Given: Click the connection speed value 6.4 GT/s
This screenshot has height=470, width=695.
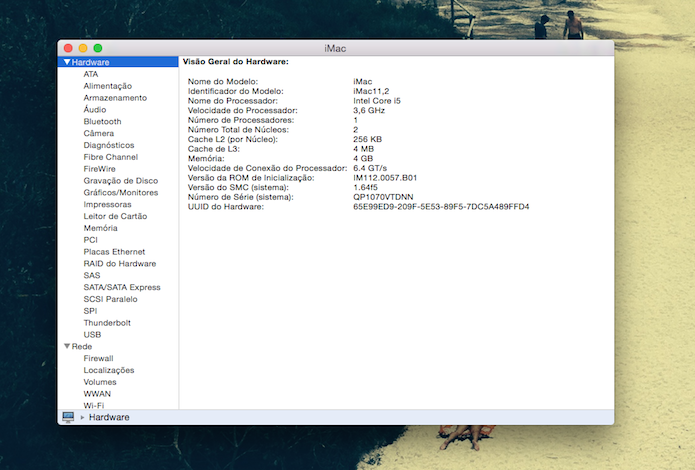Looking at the screenshot, I should [x=370, y=168].
